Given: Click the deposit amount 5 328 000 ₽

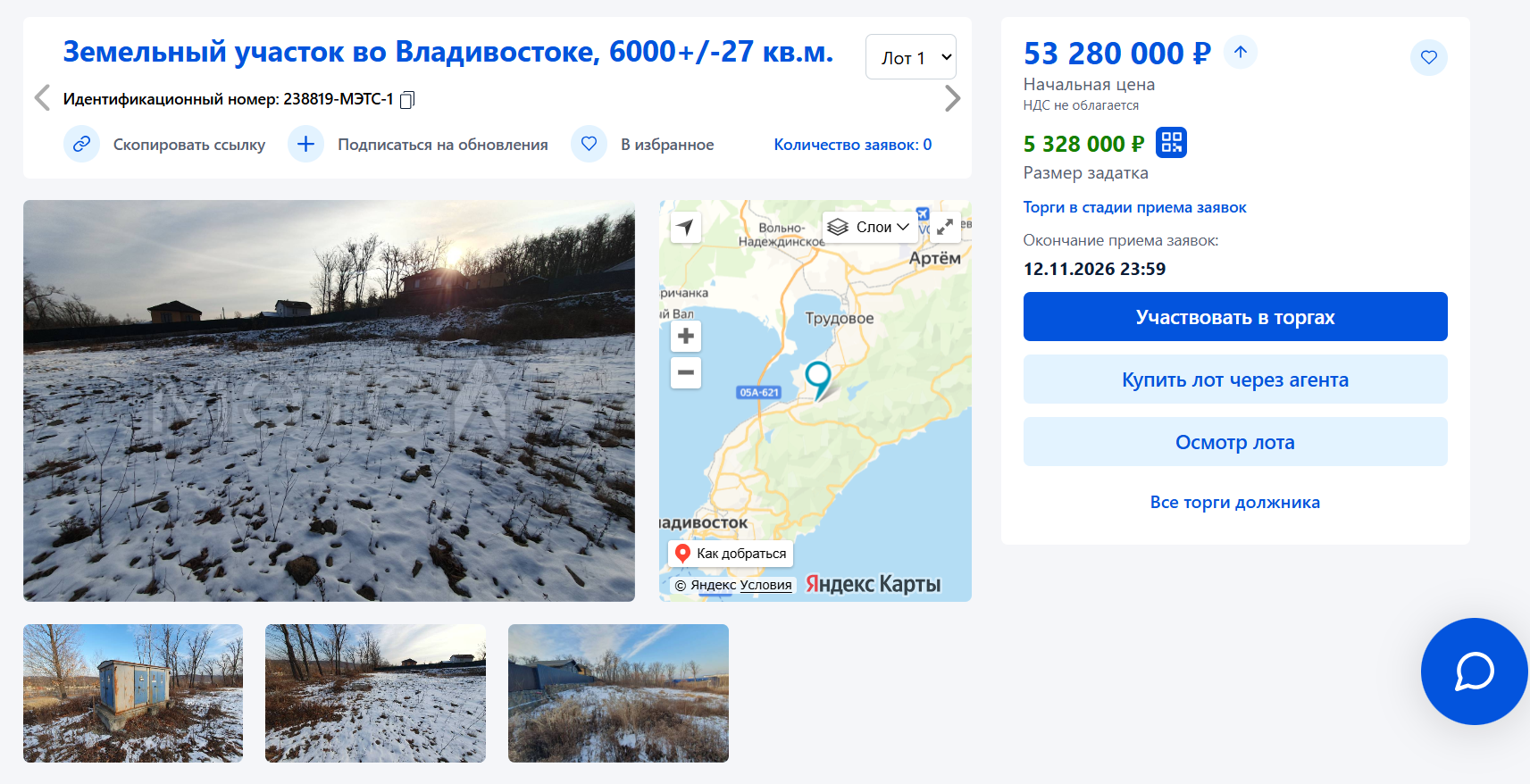Looking at the screenshot, I should (1083, 144).
